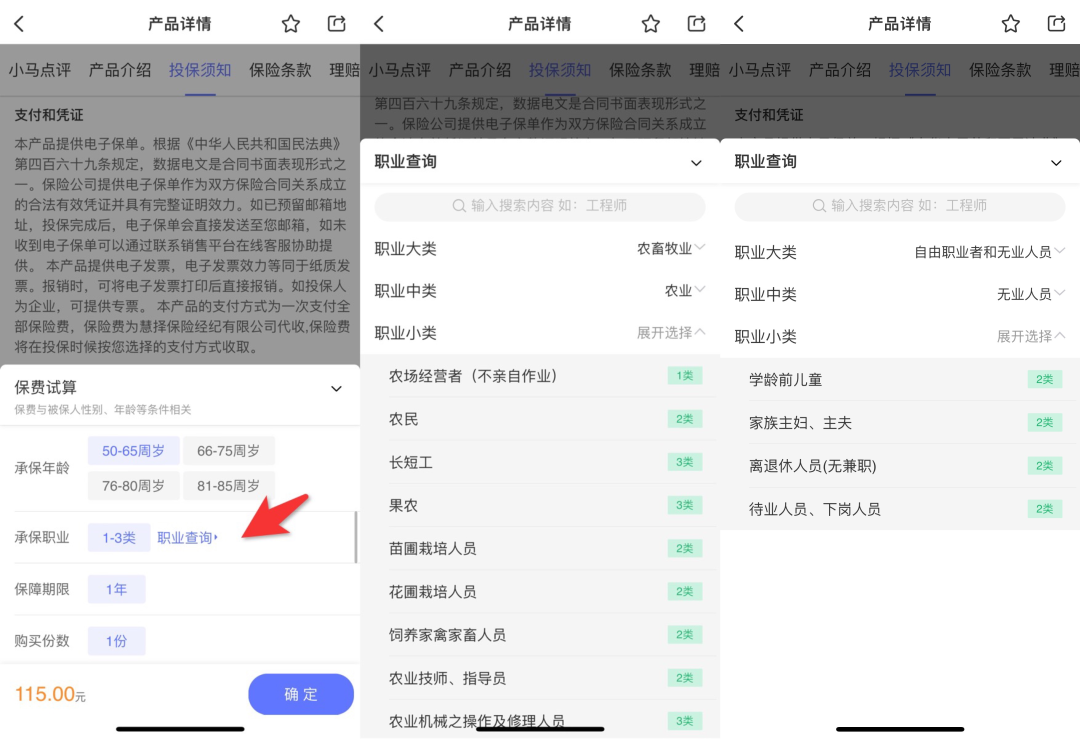Click the scrollbar beside 承保职业 row
Image resolution: width=1080 pixels, height=739 pixels.
(x=356, y=538)
